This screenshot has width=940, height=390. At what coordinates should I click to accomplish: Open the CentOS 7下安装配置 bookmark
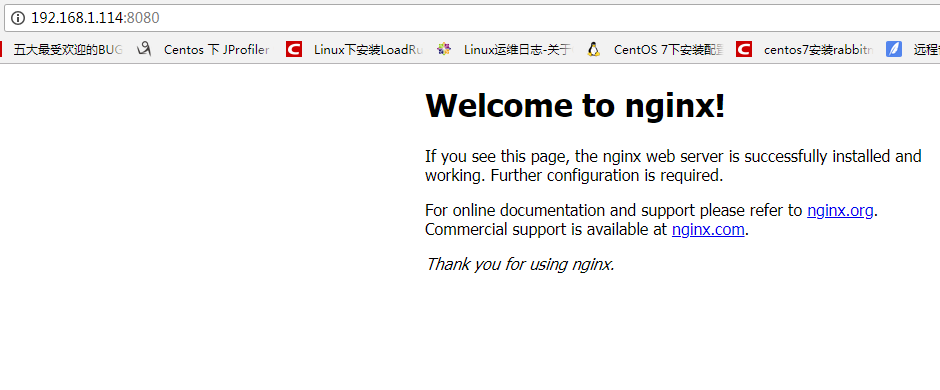668,50
